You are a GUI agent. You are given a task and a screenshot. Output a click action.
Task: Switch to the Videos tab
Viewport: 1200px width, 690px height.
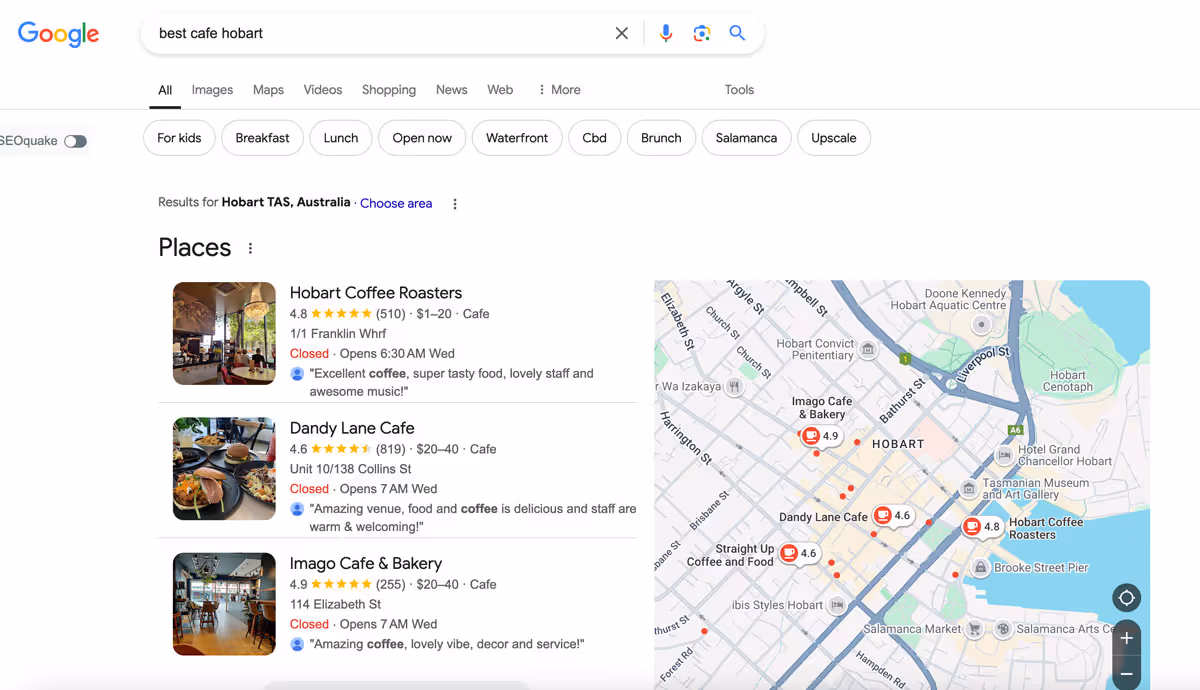coord(323,90)
